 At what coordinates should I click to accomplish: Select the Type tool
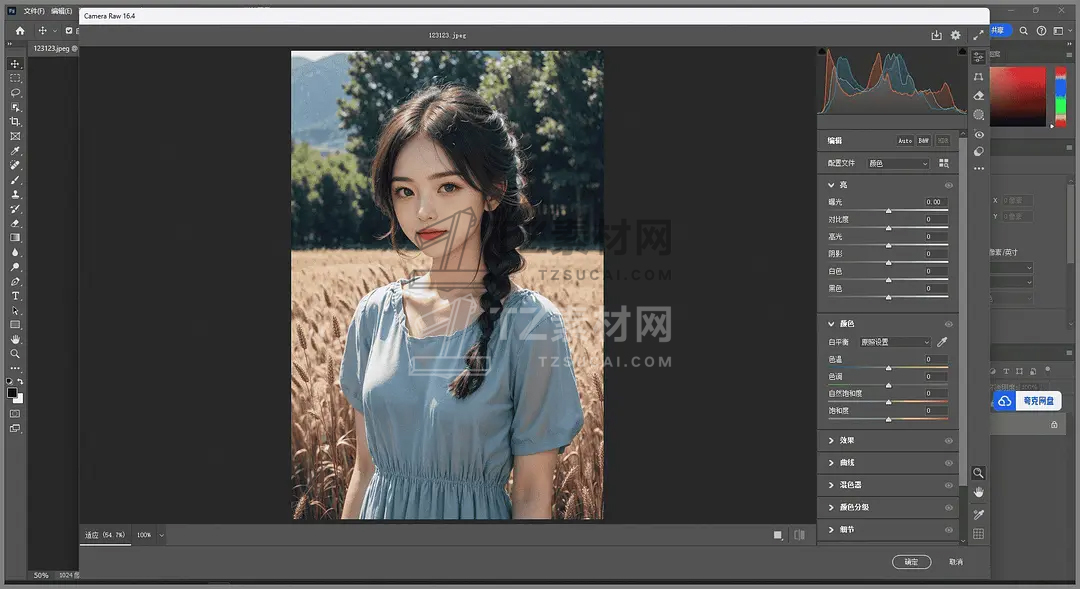[x=15, y=296]
